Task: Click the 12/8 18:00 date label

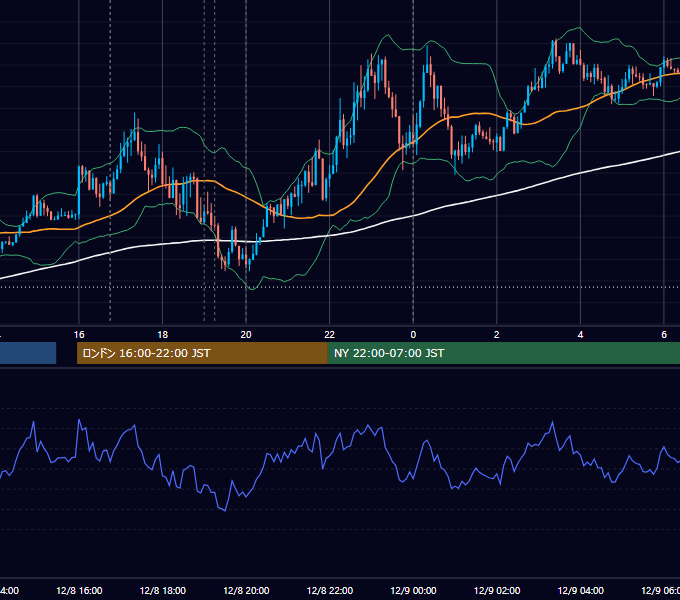Action: tap(163, 591)
